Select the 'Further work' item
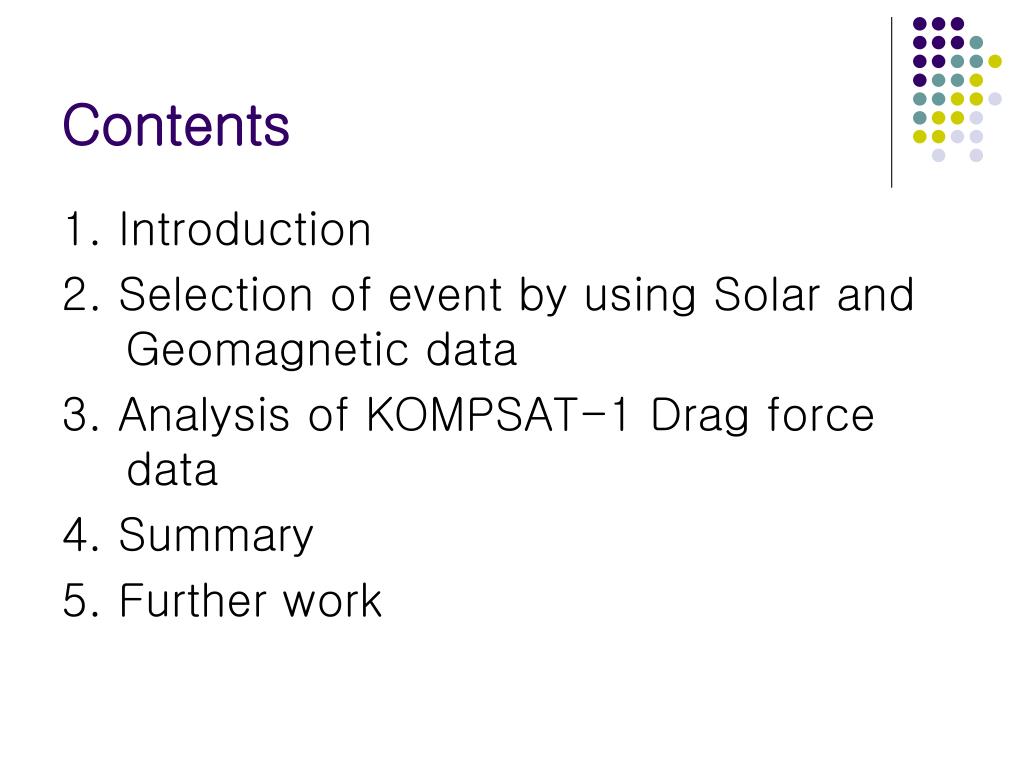Image resolution: width=1024 pixels, height=768 pixels. pos(222,601)
